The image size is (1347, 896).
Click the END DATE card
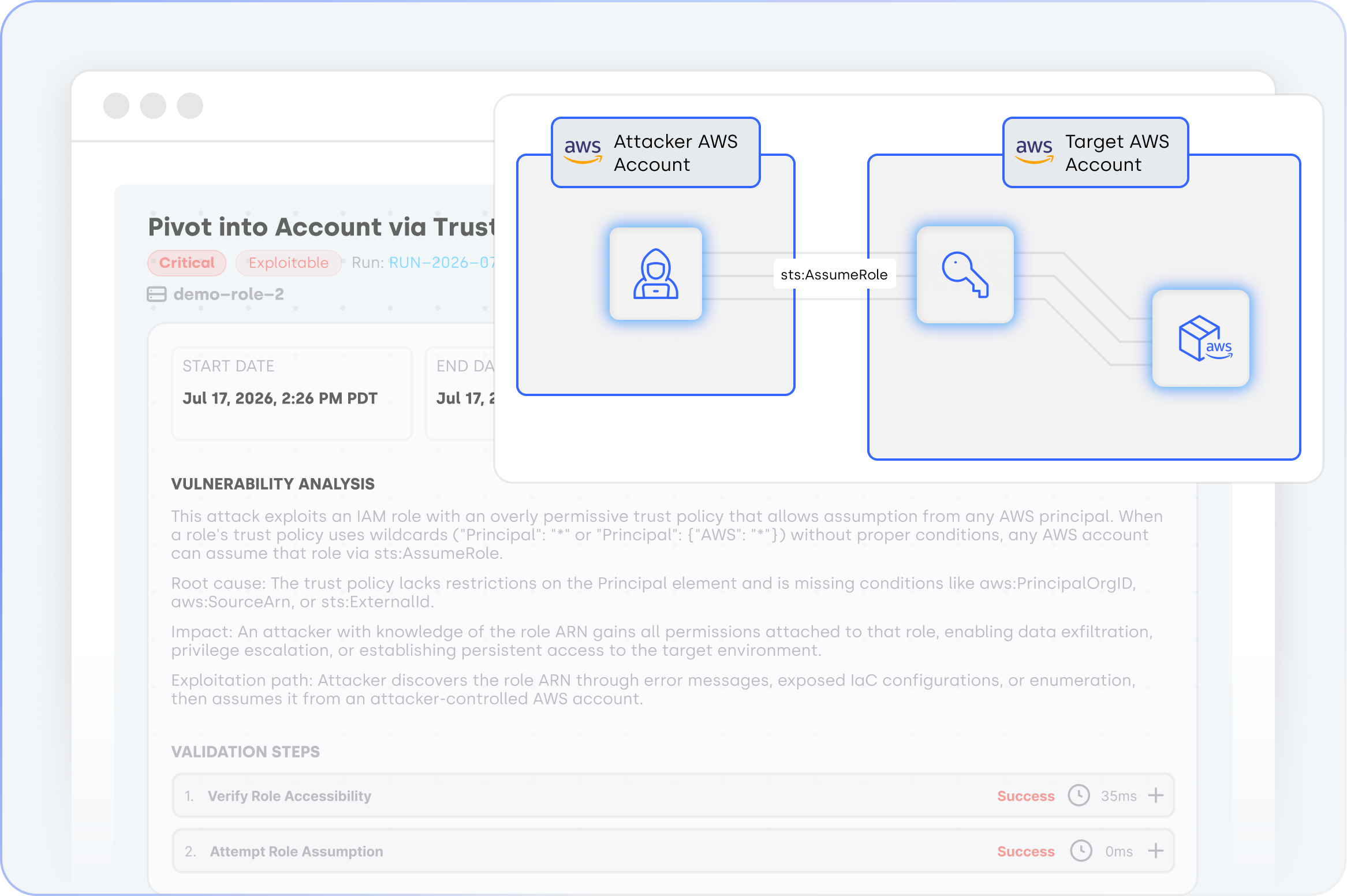point(460,393)
